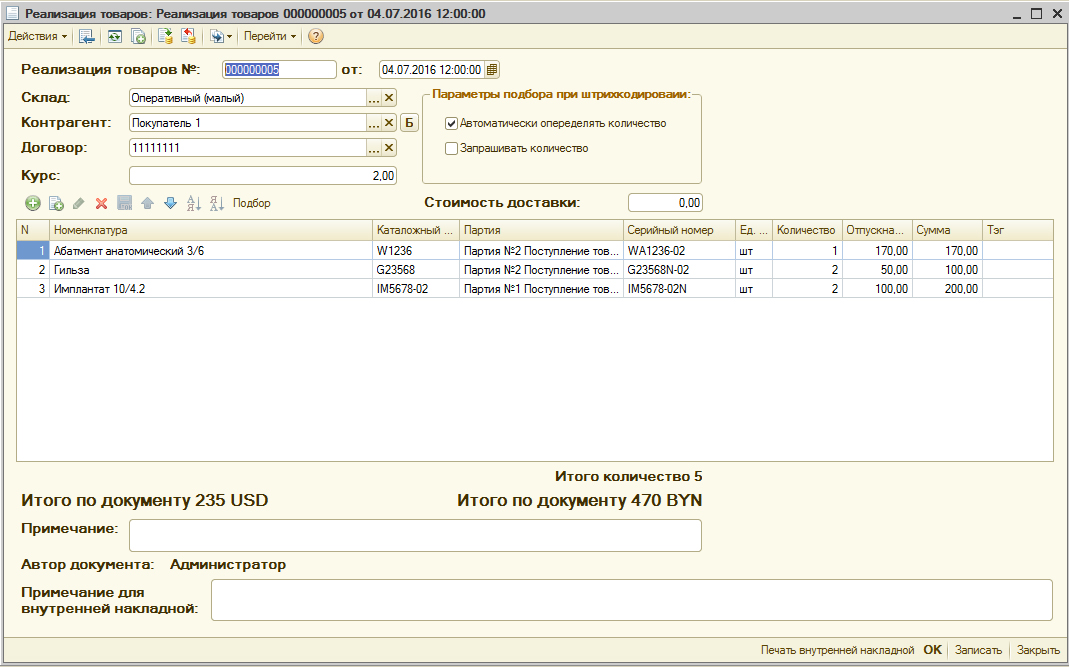The image size is (1069, 667).
Task: Click the Unpost document toolbar icon
Action: 188,36
